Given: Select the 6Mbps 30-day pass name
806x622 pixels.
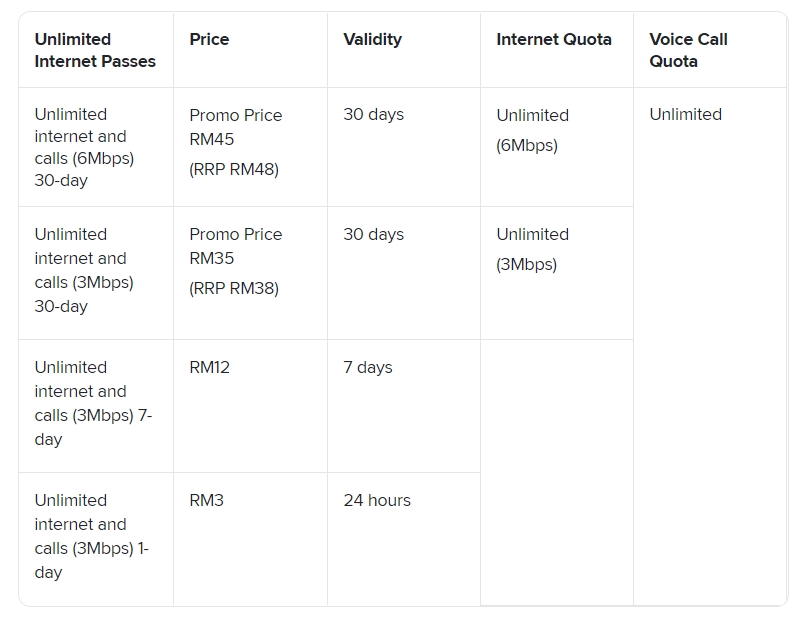Looking at the screenshot, I should [84, 147].
